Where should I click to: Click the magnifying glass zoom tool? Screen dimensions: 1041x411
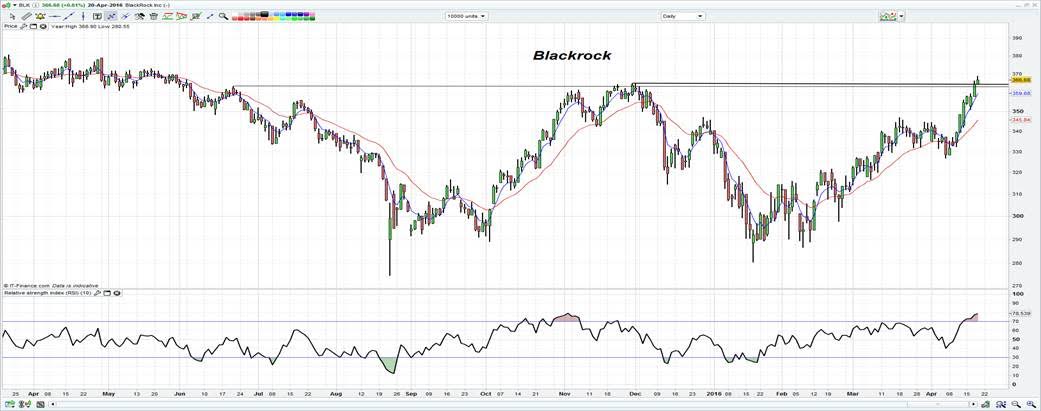click(x=223, y=16)
